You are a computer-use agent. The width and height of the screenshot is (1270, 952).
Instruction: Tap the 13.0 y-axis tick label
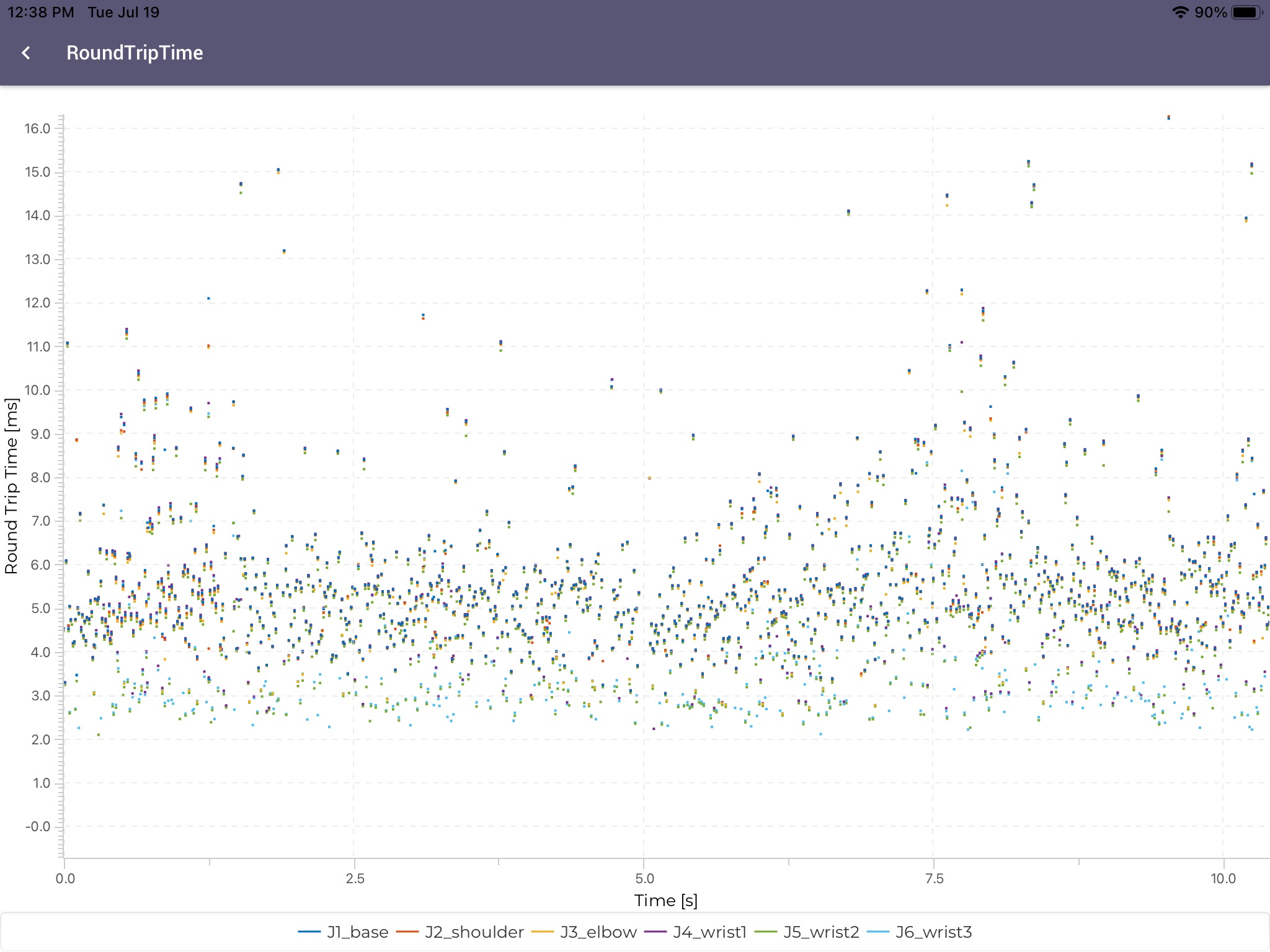click(x=37, y=259)
